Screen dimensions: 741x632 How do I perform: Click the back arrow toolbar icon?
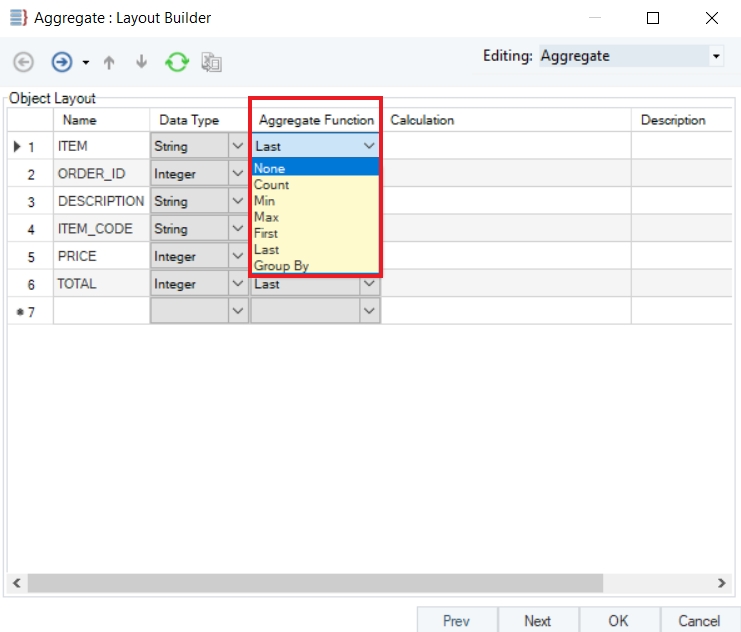pos(23,62)
